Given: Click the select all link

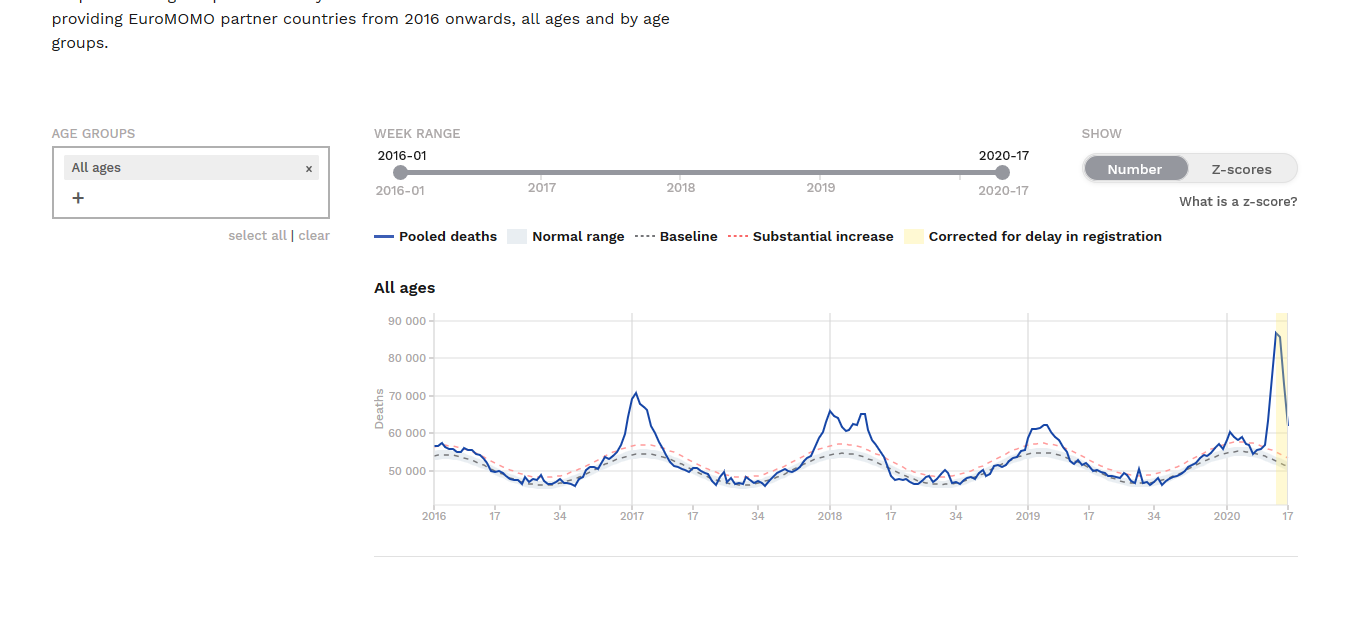Looking at the screenshot, I should tap(257, 236).
